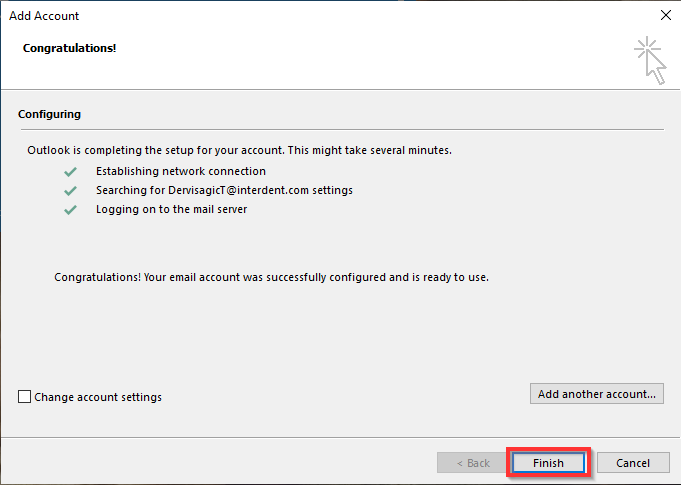Enable Change account settings checkbox
Viewport: 681px width, 485px height.
pyautogui.click(x=24, y=396)
